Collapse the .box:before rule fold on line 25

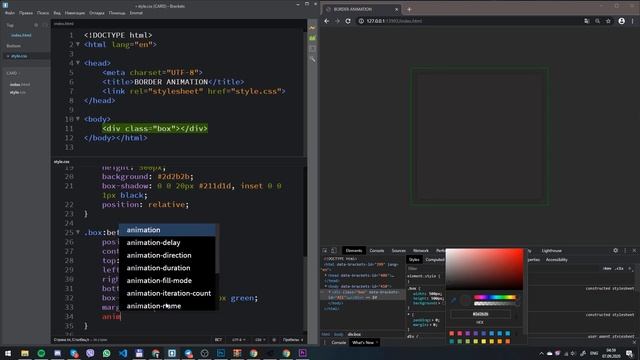78,232
